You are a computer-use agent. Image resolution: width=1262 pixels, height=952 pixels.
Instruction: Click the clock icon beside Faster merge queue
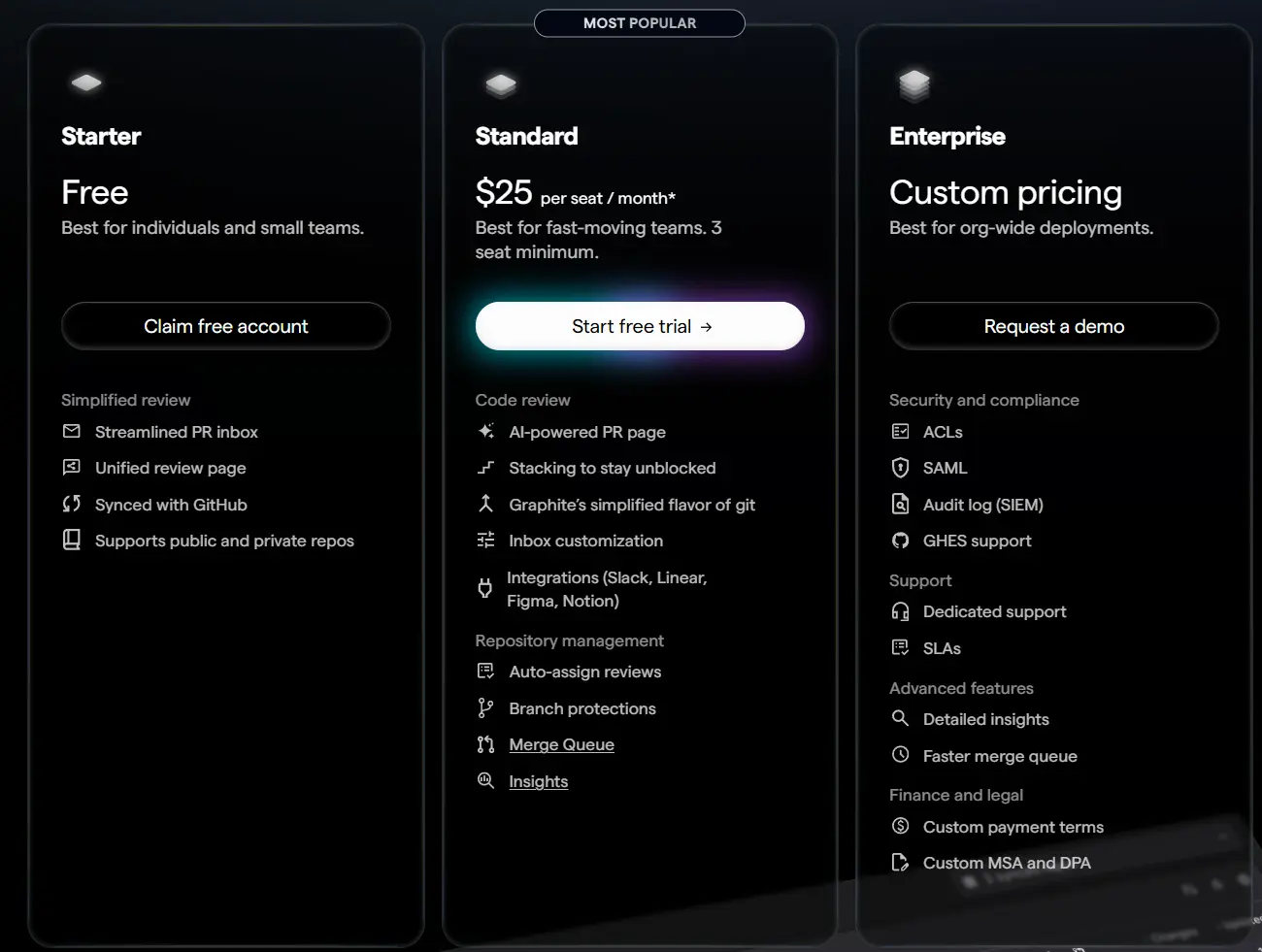(x=900, y=755)
